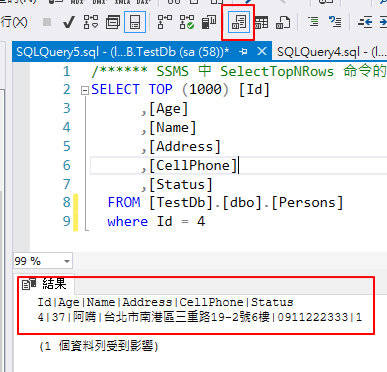387x372 pixels.
Task: Switch to the SQLQuery4.sql tab
Action: click(331, 52)
